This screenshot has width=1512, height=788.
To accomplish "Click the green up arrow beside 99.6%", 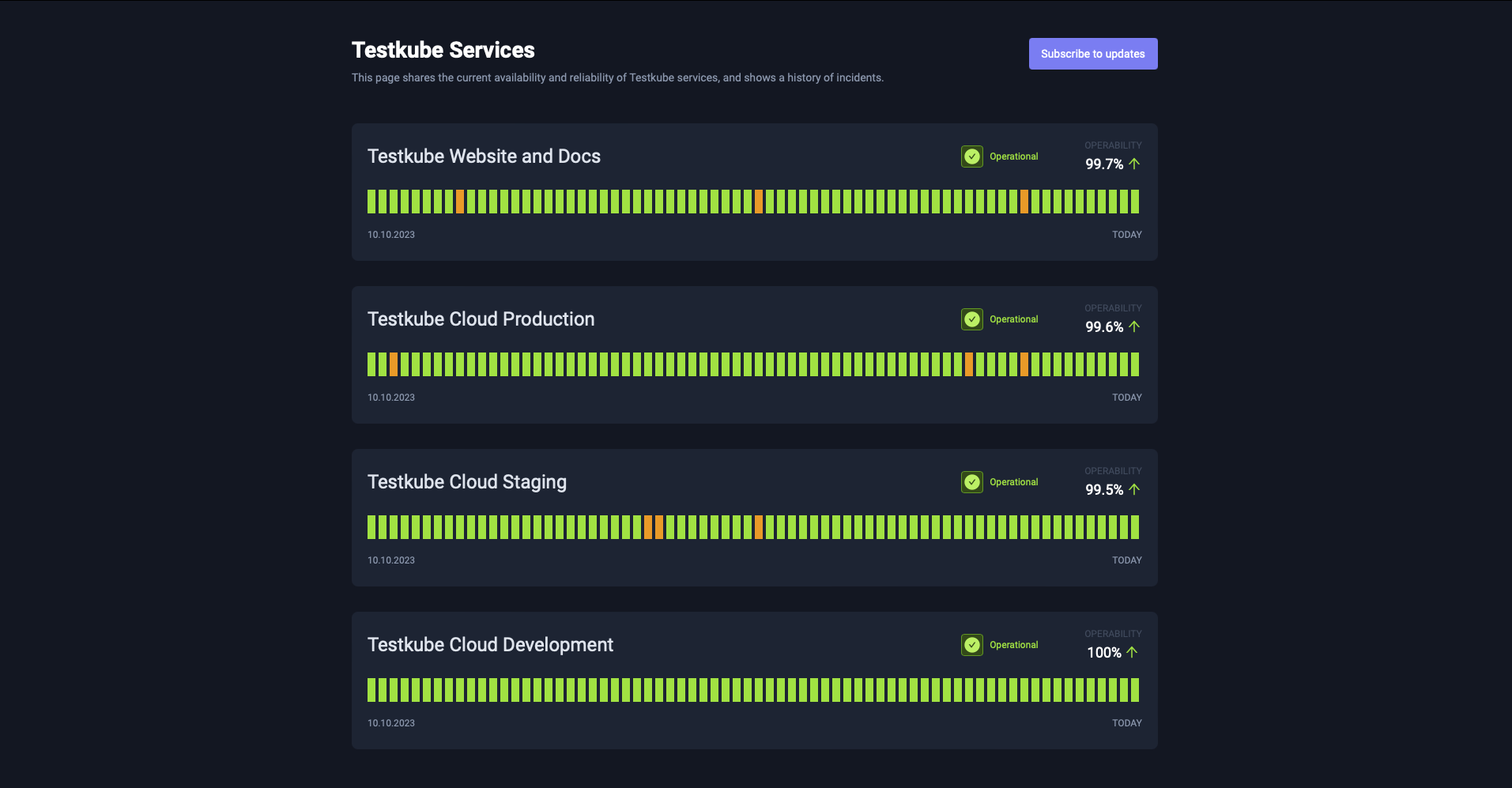I will 1134,326.
